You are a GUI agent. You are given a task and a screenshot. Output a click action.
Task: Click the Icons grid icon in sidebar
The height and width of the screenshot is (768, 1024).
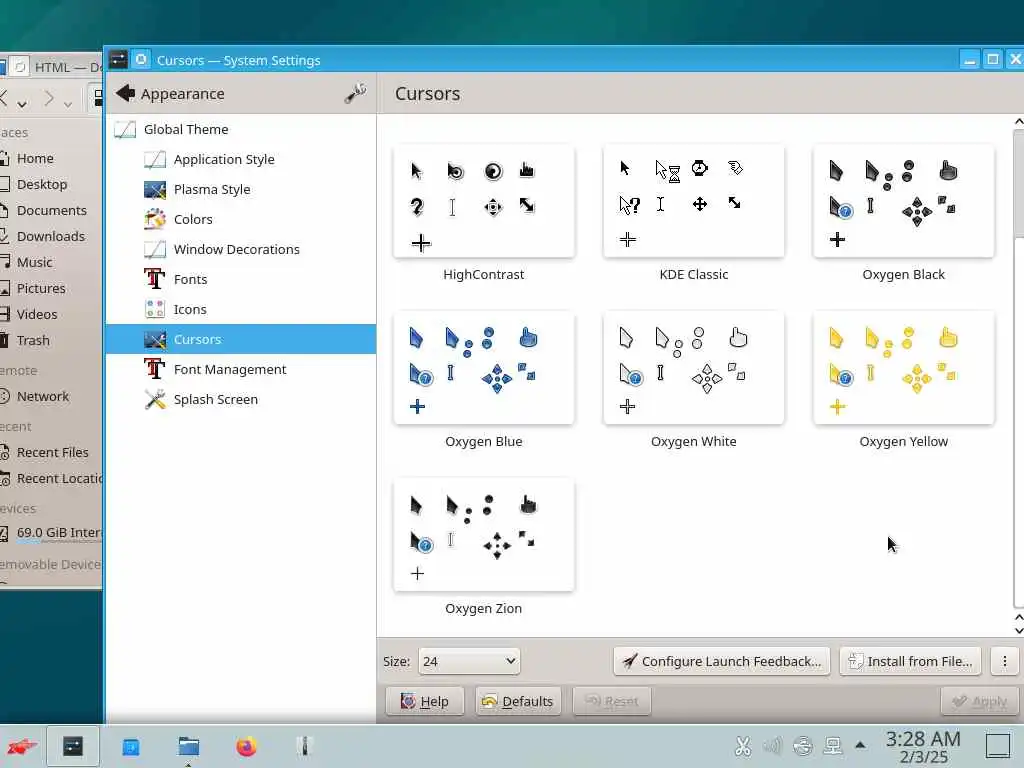click(155, 310)
